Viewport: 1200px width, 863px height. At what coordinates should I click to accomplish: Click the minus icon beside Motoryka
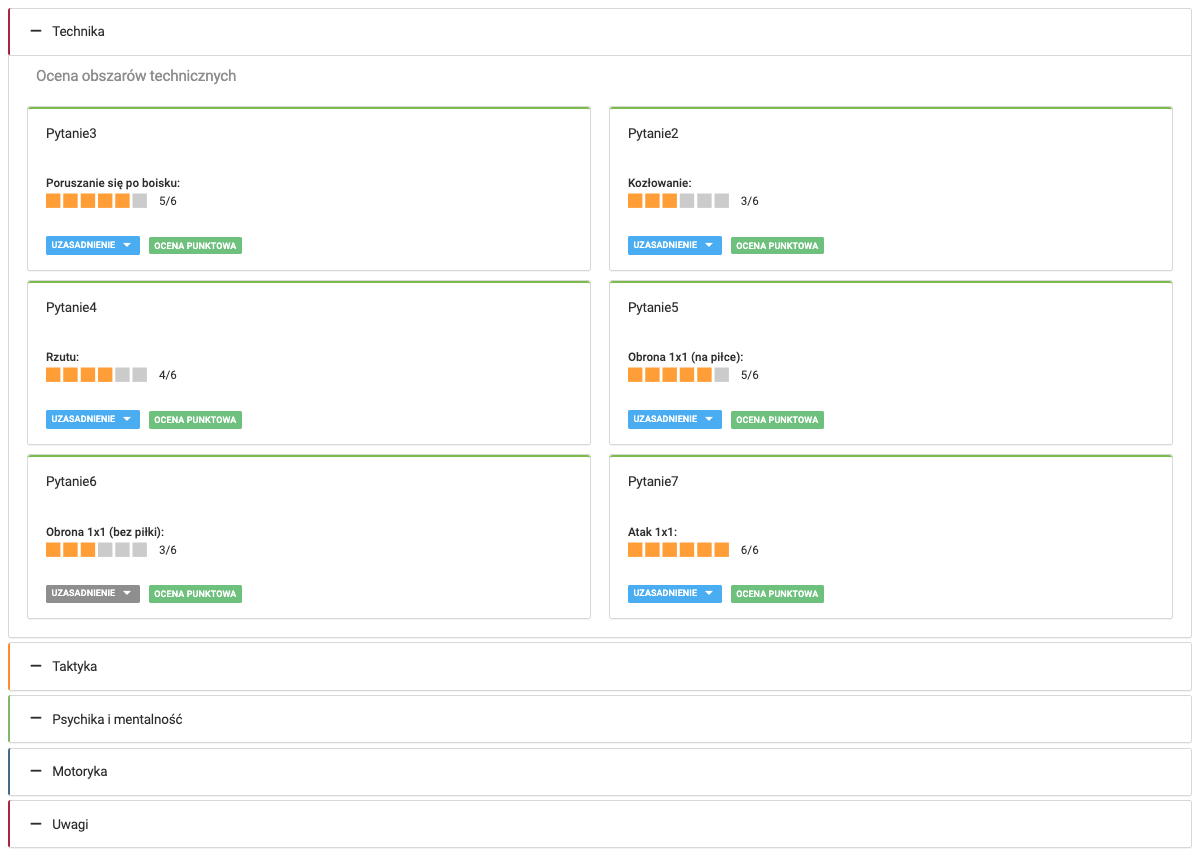point(36,772)
